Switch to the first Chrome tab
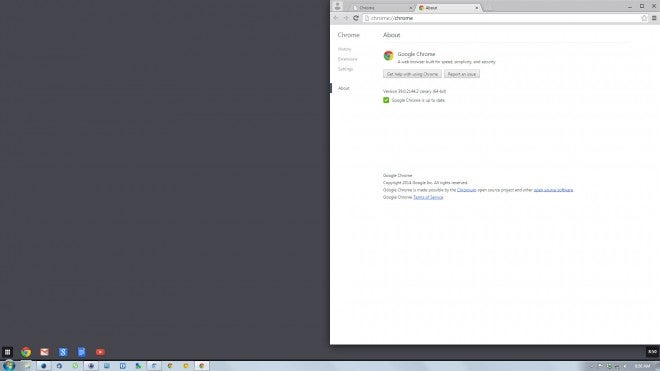This screenshot has height=371, width=660. click(x=381, y=8)
